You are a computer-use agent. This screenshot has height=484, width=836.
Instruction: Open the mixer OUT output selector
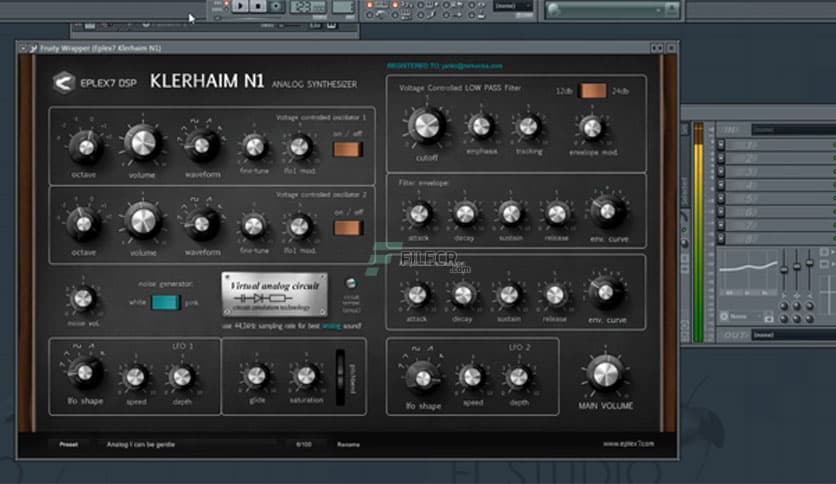(793, 335)
